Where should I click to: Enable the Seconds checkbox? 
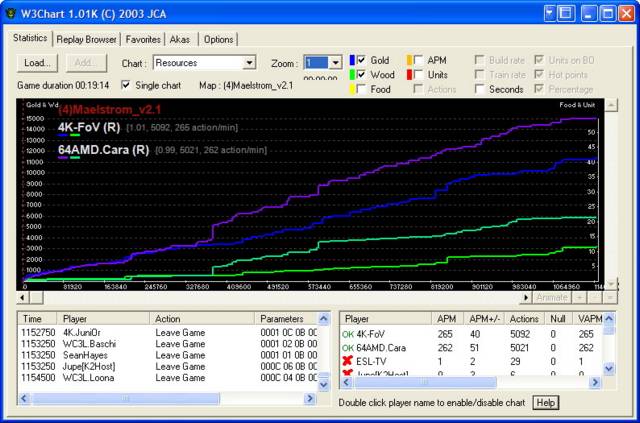point(480,89)
